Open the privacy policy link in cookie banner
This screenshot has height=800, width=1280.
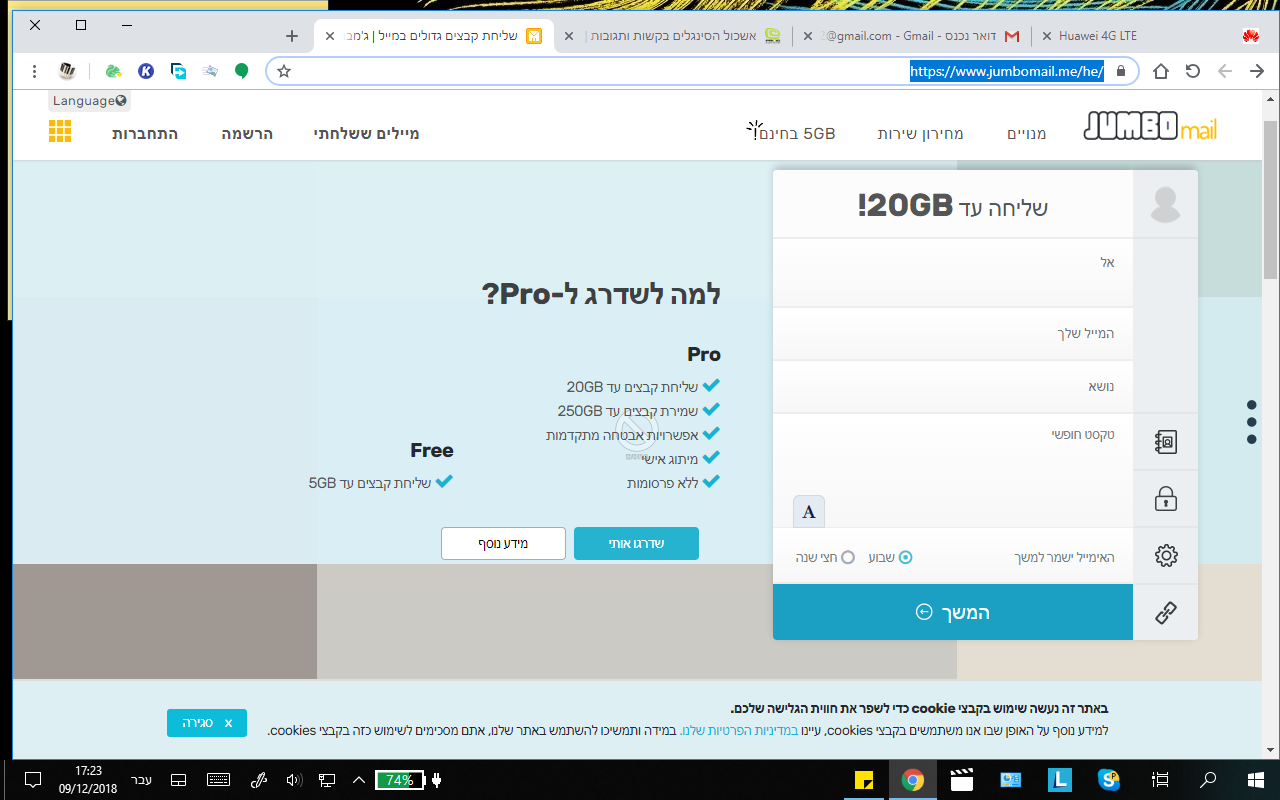(739, 731)
